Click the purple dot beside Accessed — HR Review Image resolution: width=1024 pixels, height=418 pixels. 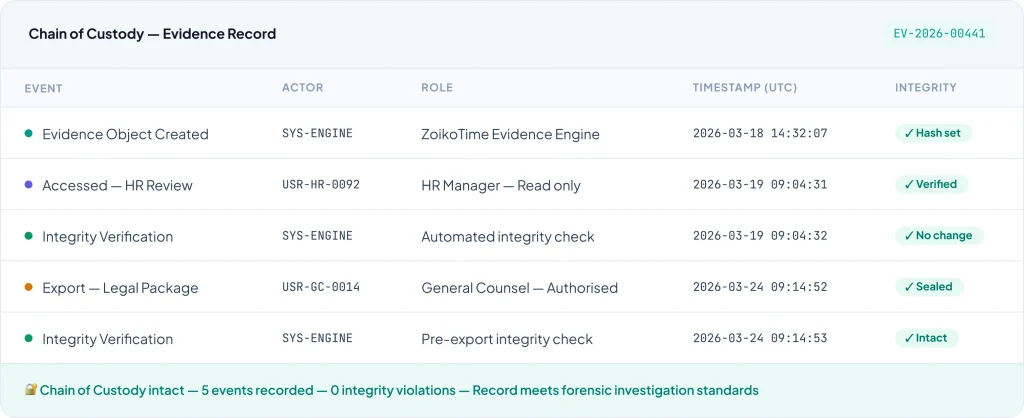[29, 185]
